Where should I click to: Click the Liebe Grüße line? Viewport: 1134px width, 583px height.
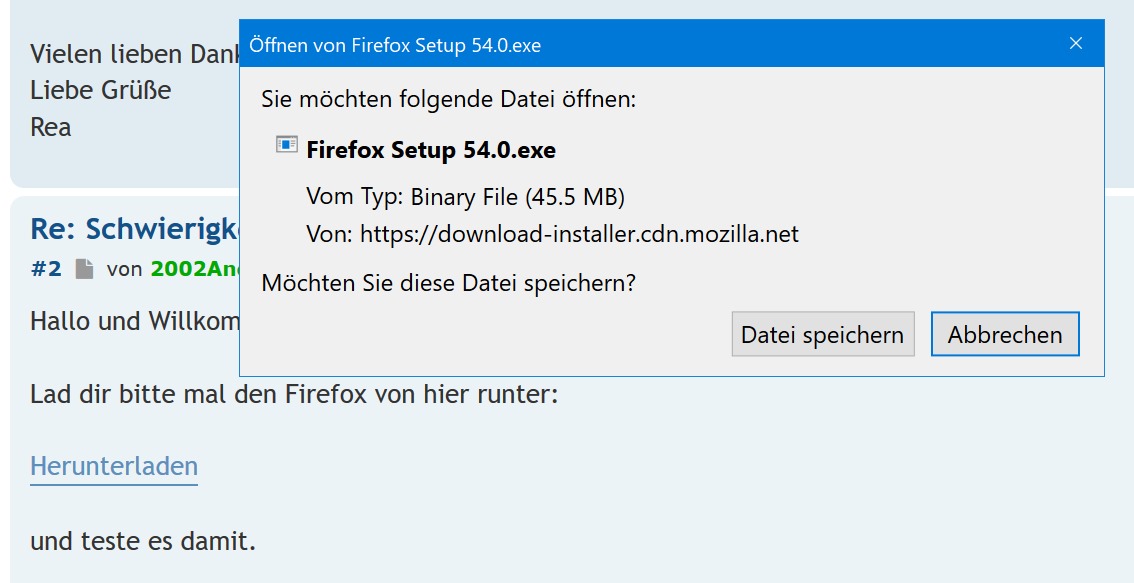coord(100,91)
